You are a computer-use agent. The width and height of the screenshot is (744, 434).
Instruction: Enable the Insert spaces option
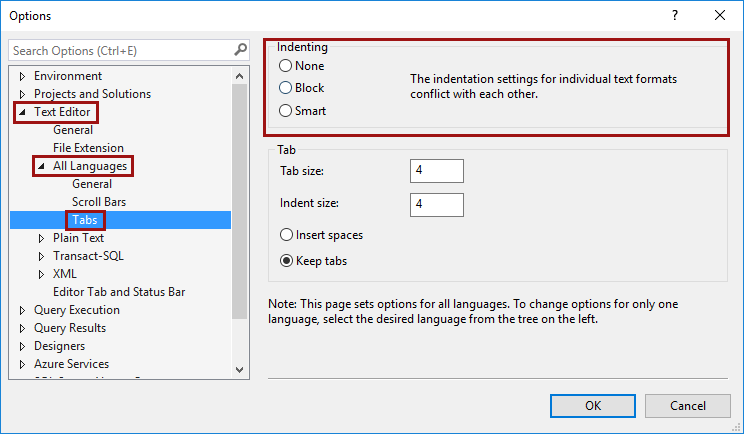point(287,235)
